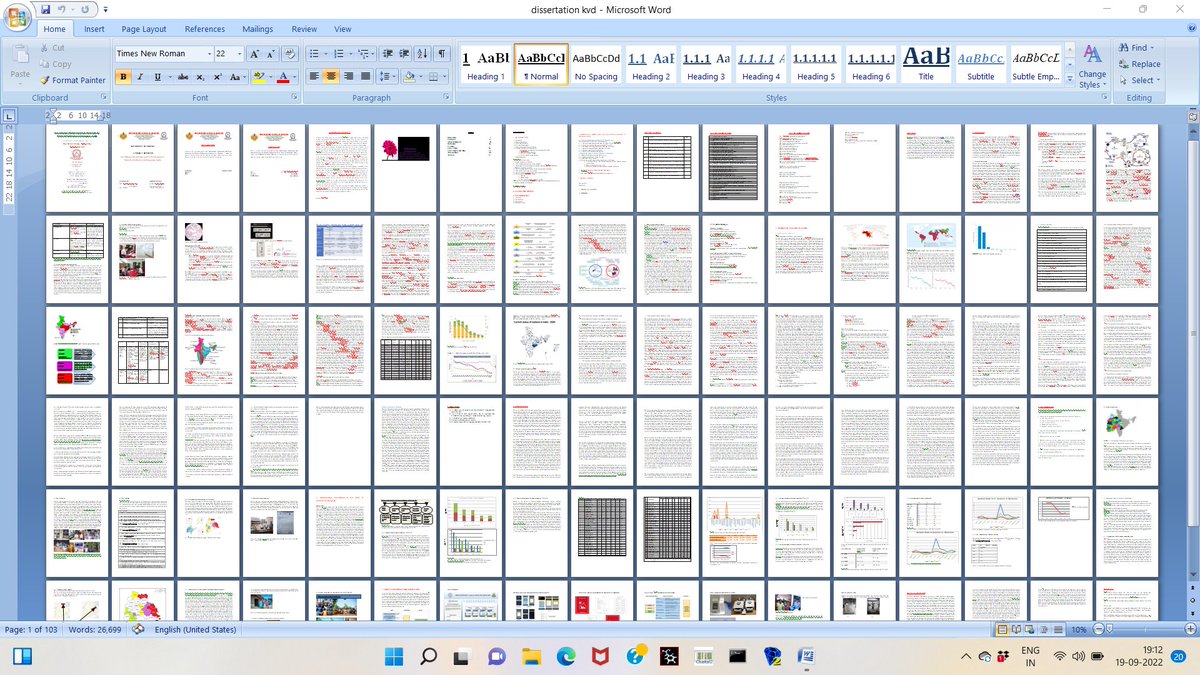
Task: Switch to Print Layout view in status bar
Action: pyautogui.click(x=1004, y=629)
